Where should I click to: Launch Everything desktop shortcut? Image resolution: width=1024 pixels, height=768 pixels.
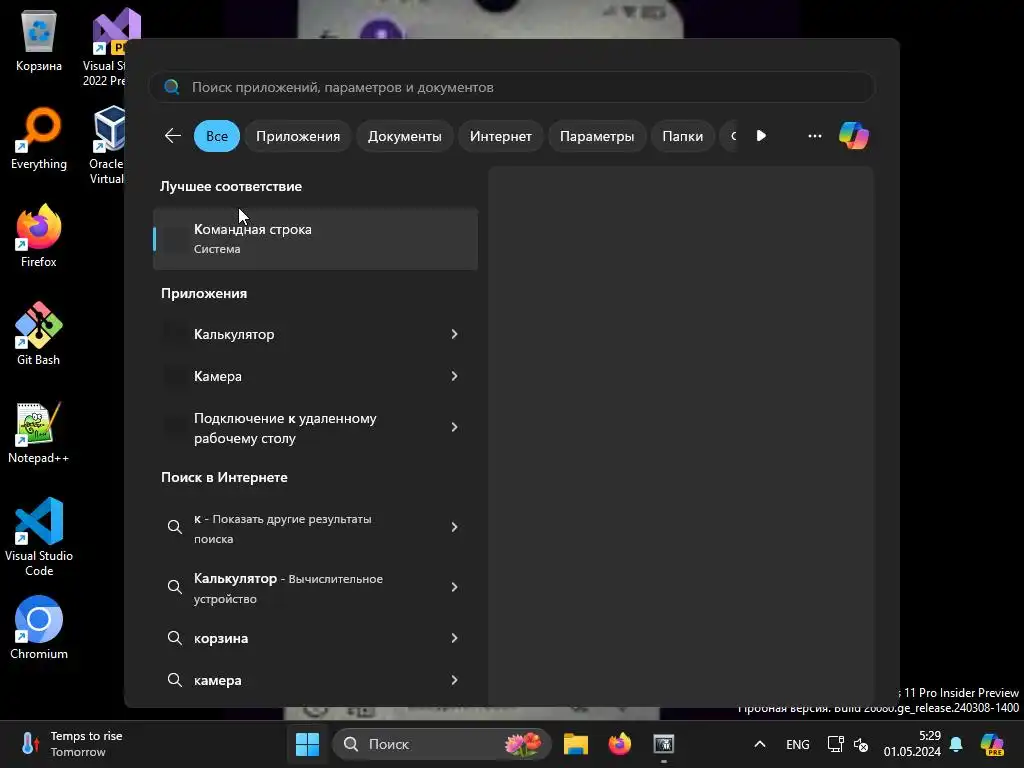[39, 138]
